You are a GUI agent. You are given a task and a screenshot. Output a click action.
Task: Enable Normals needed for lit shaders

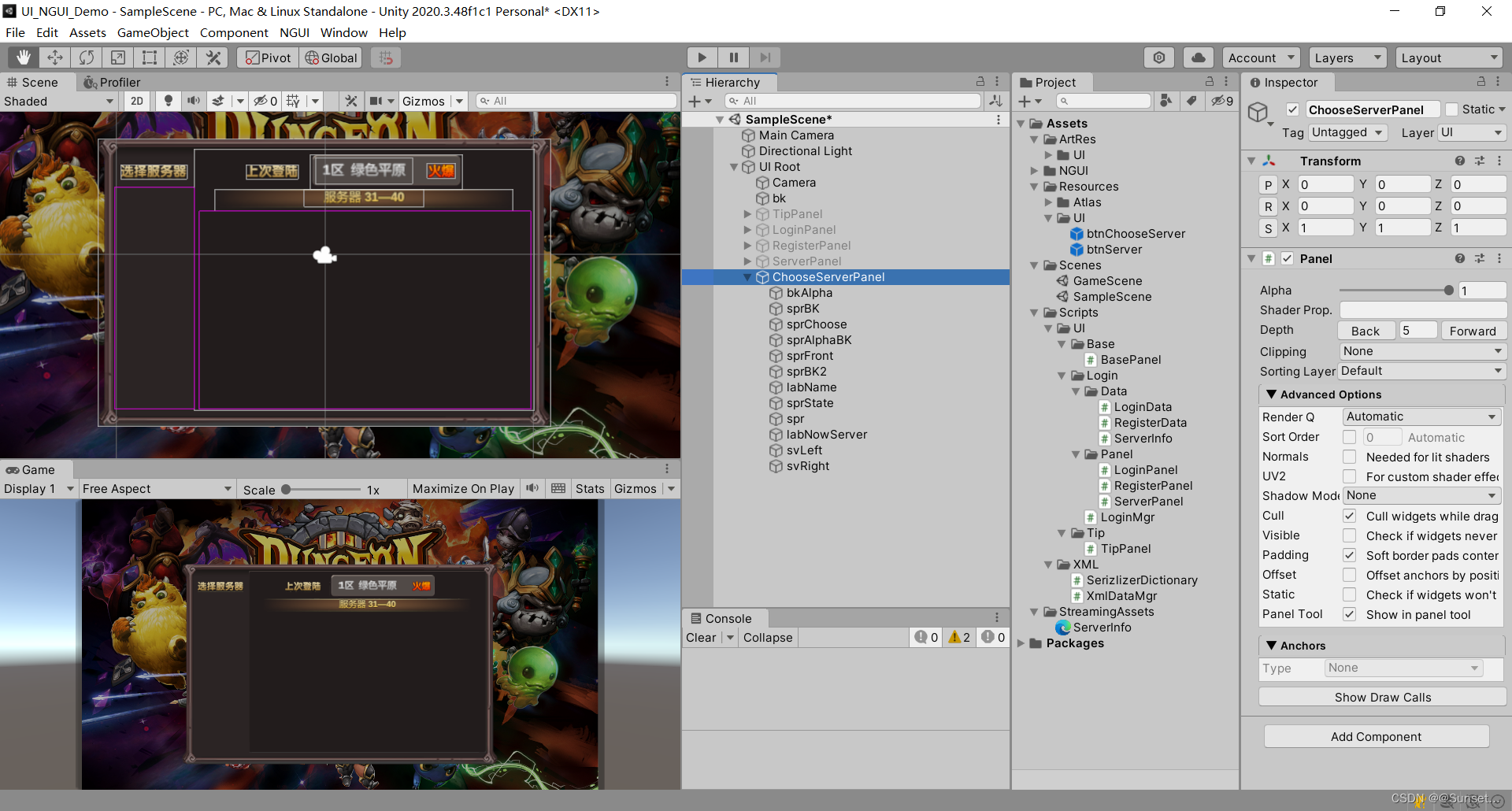[x=1349, y=457]
